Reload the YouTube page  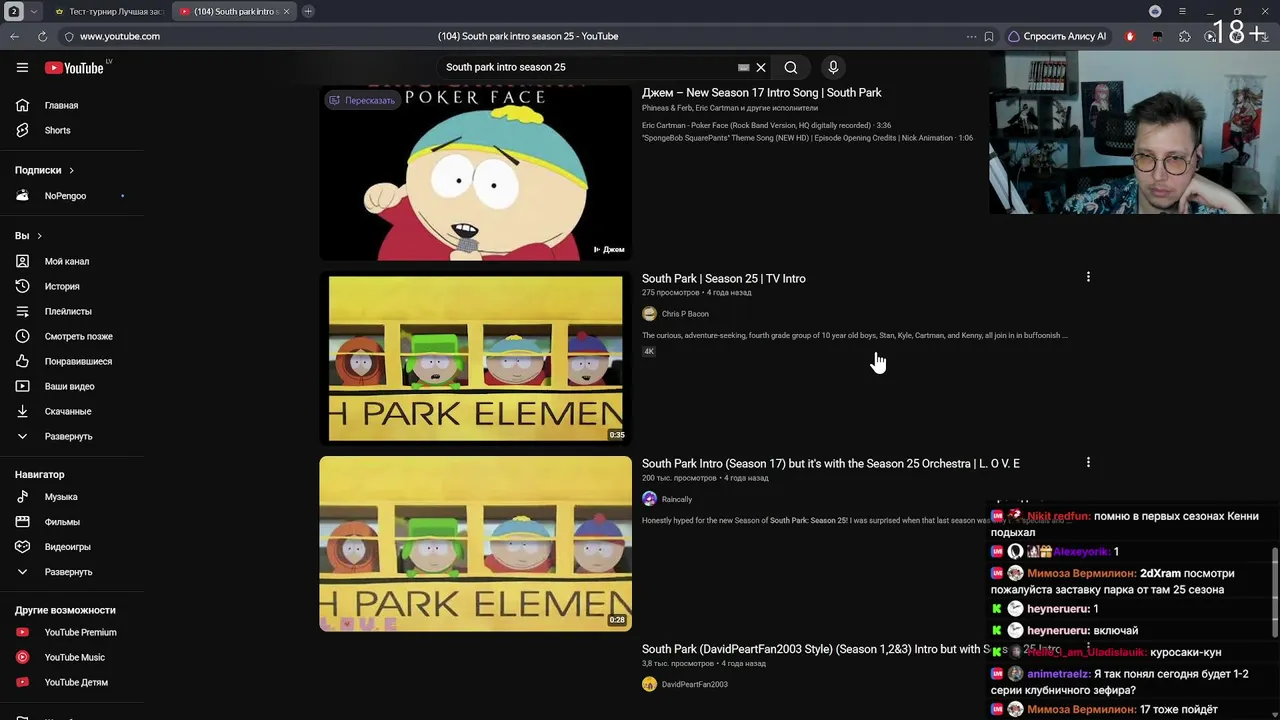(42, 36)
